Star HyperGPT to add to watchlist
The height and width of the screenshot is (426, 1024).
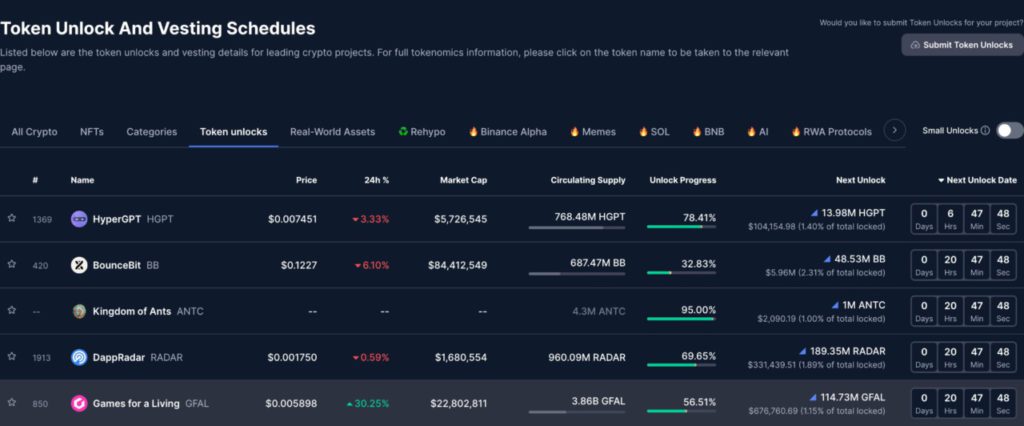12,218
